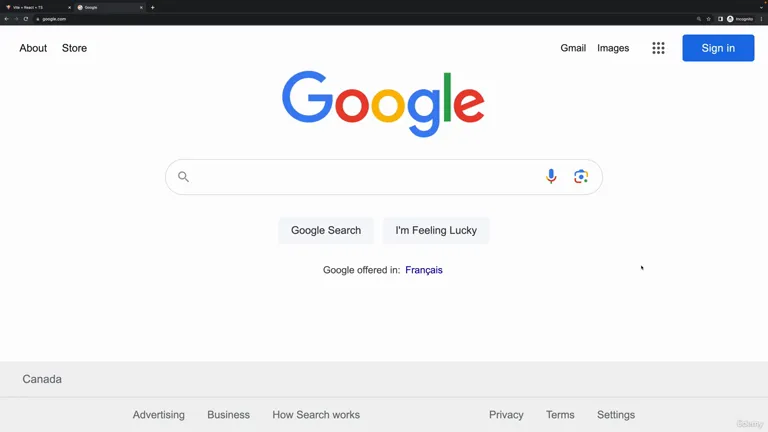The width and height of the screenshot is (768, 432).
Task: Open the side panel icon in toolbar
Action: (x=720, y=19)
